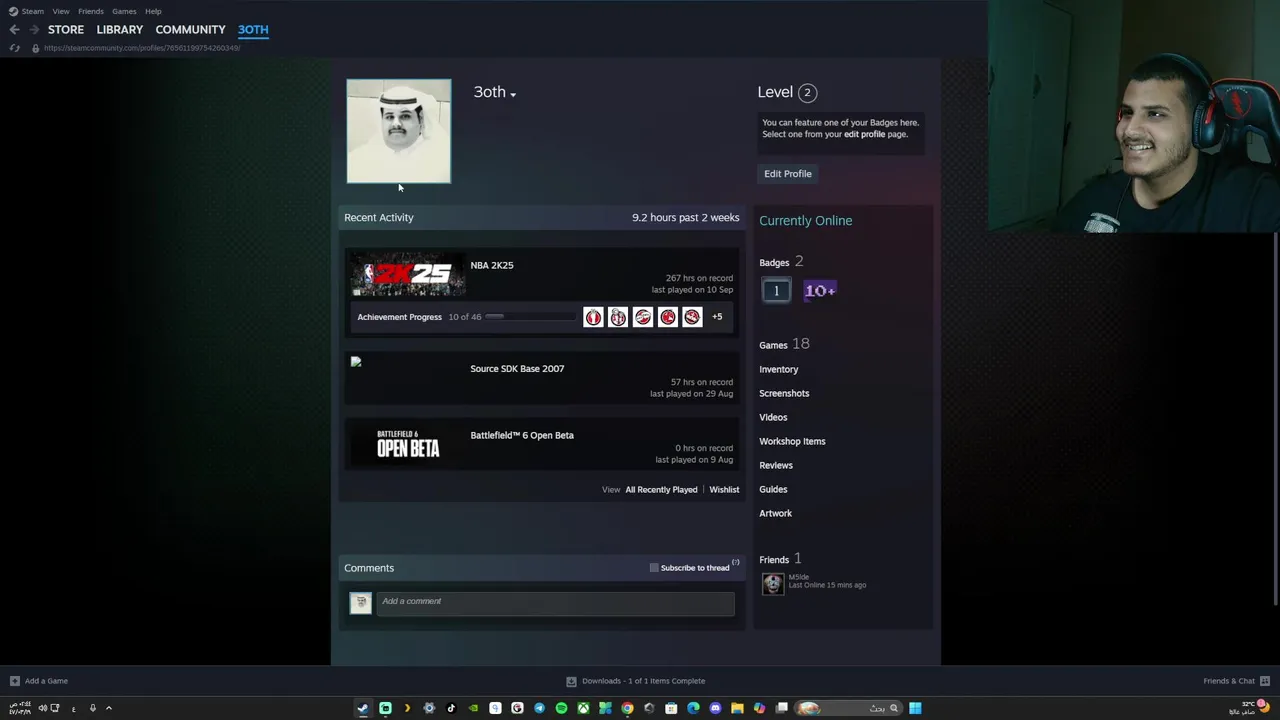The height and width of the screenshot is (720, 1280).
Task: Open the Source SDK Base 2007 title
Action: click(x=517, y=369)
